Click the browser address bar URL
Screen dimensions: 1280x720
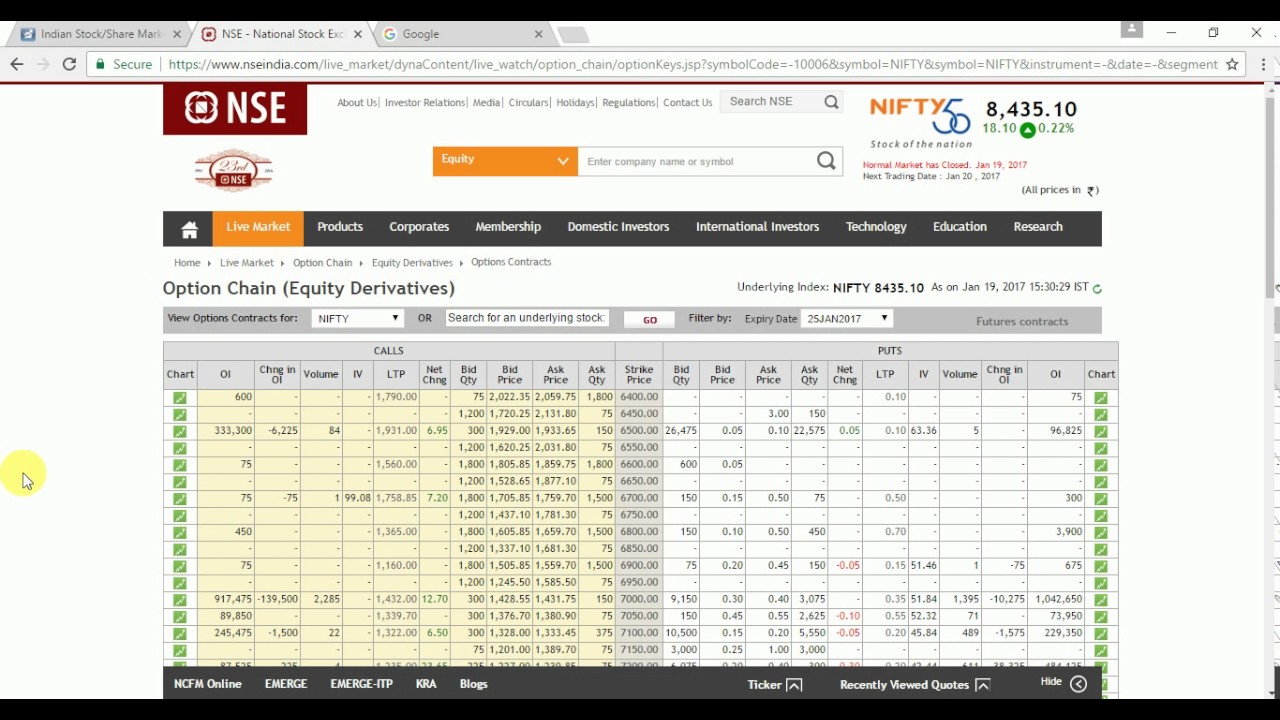pyautogui.click(x=693, y=64)
